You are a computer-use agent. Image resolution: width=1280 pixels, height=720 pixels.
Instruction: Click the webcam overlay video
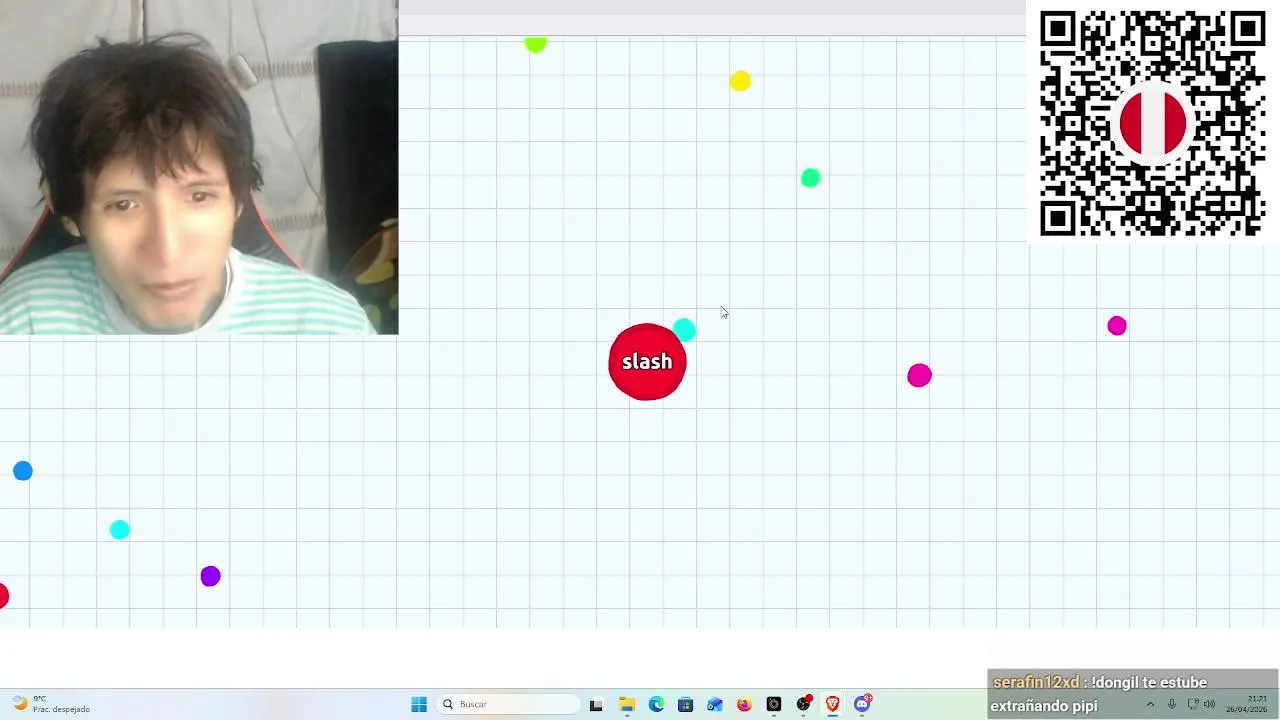[x=199, y=167]
